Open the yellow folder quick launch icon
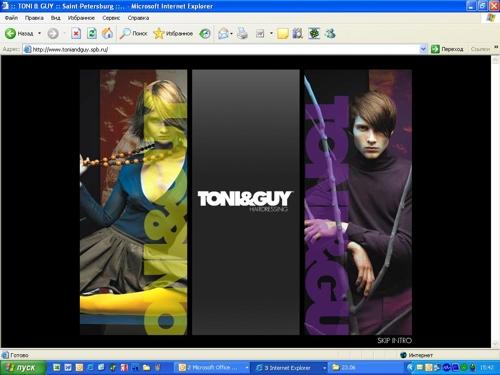Viewport: 500px width, 375px height. click(146, 367)
